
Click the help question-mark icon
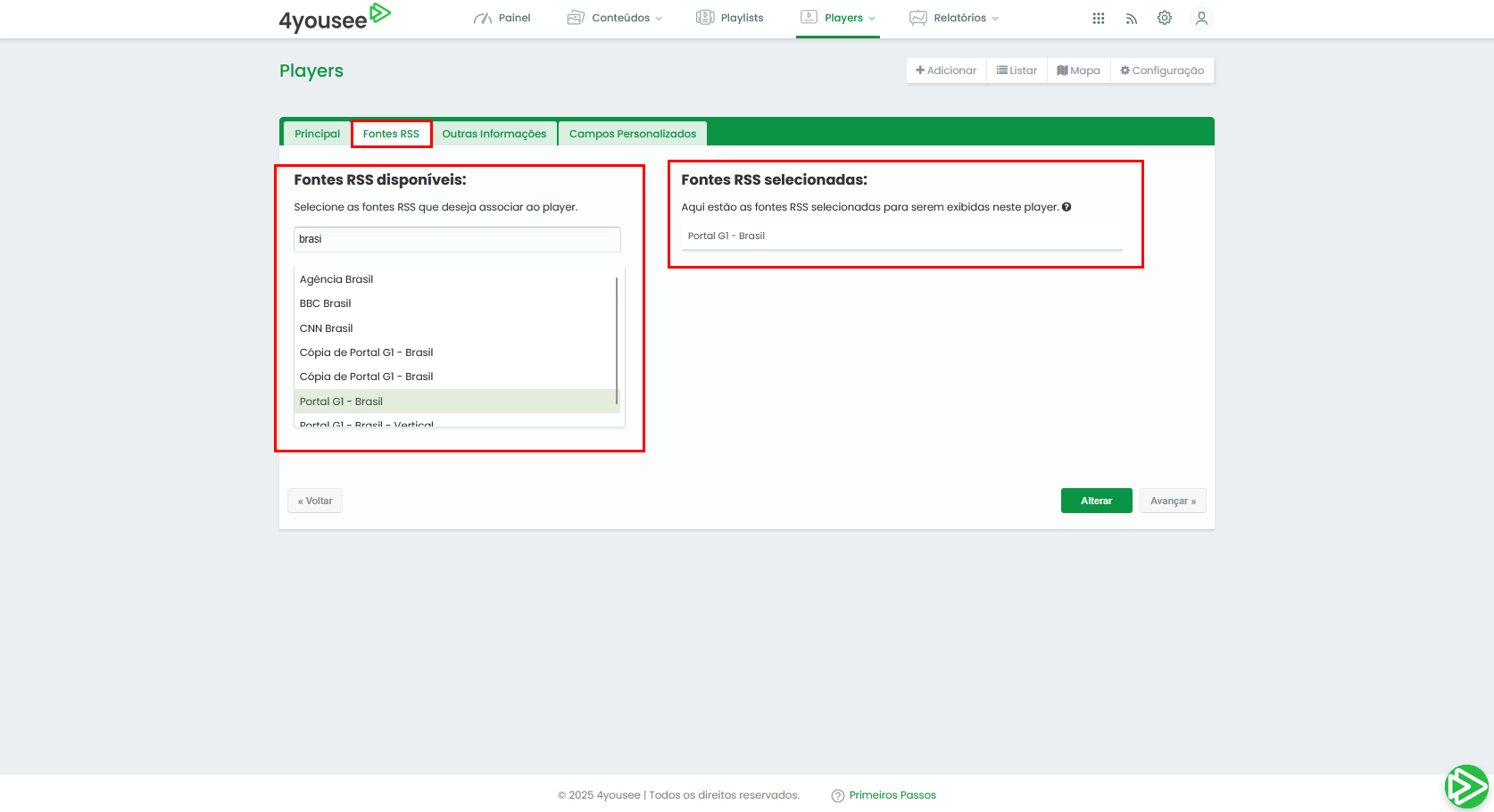tap(1067, 207)
